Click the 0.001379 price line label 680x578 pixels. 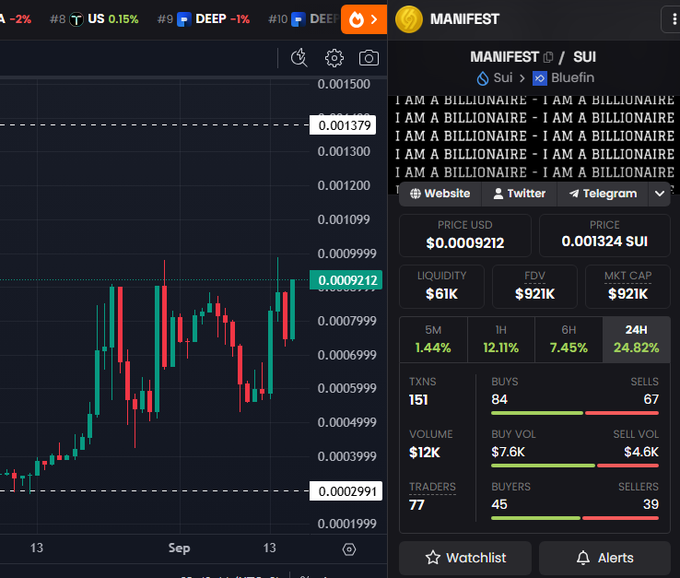point(343,125)
